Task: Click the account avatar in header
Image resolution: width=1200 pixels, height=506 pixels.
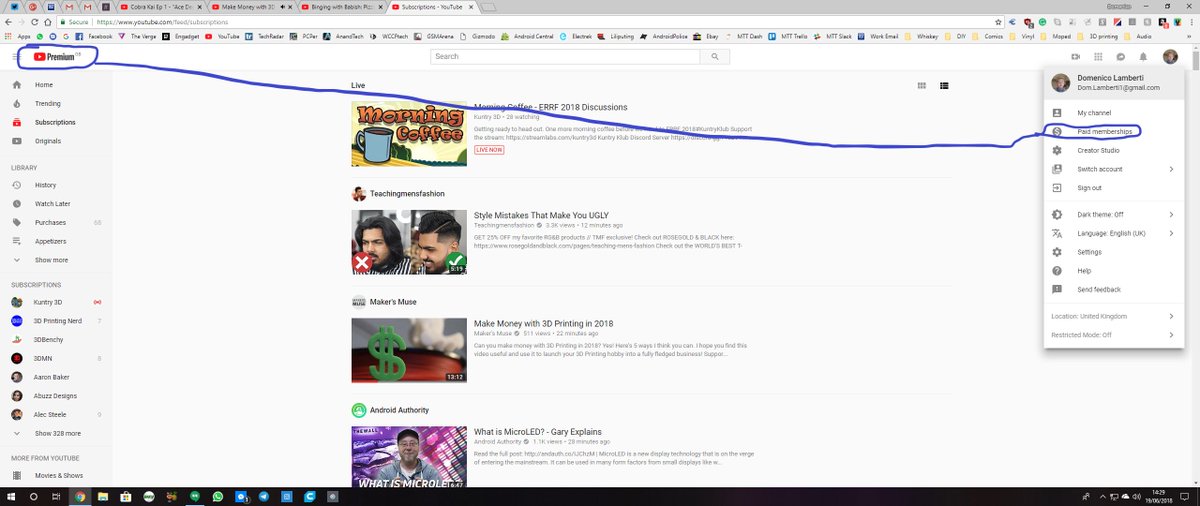Action: click(x=1170, y=57)
